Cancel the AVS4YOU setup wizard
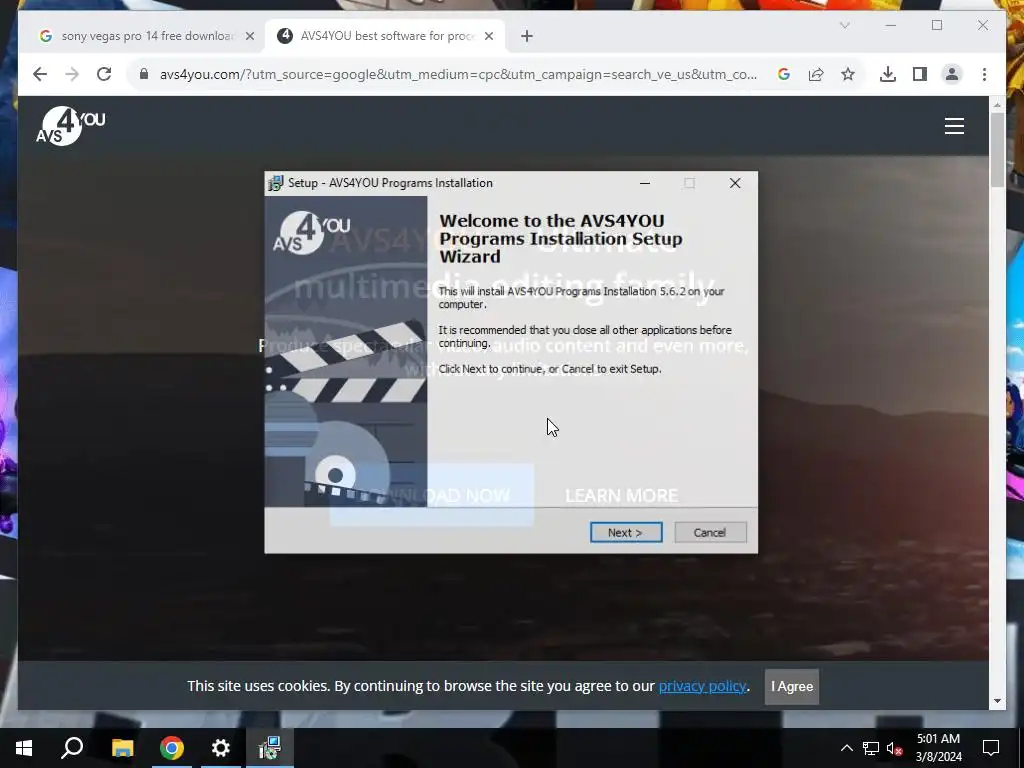 710,532
